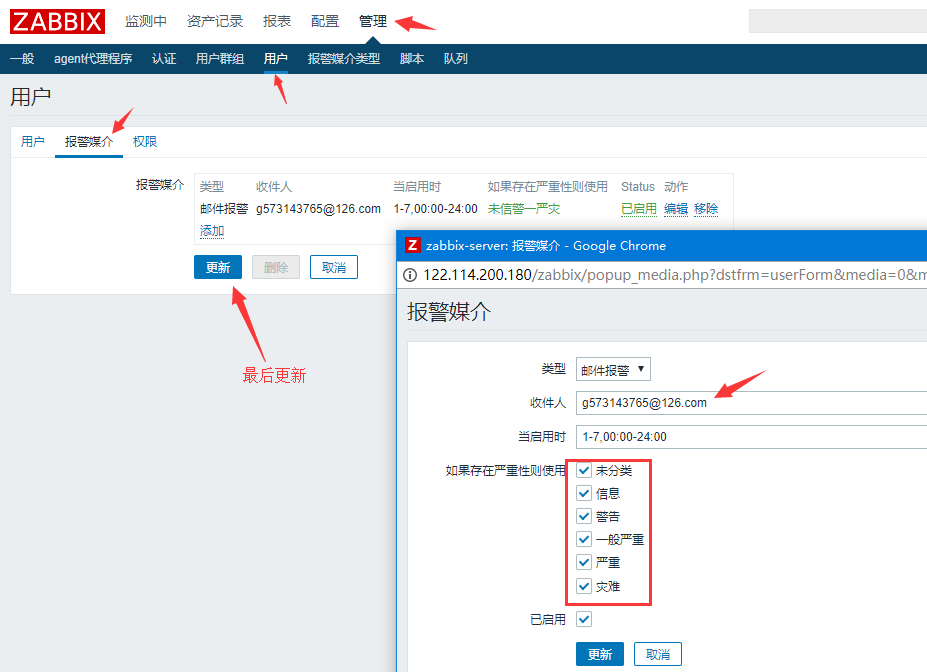The image size is (927, 672).
Task: Toggle the 灾难 severity checkbox
Action: click(584, 586)
